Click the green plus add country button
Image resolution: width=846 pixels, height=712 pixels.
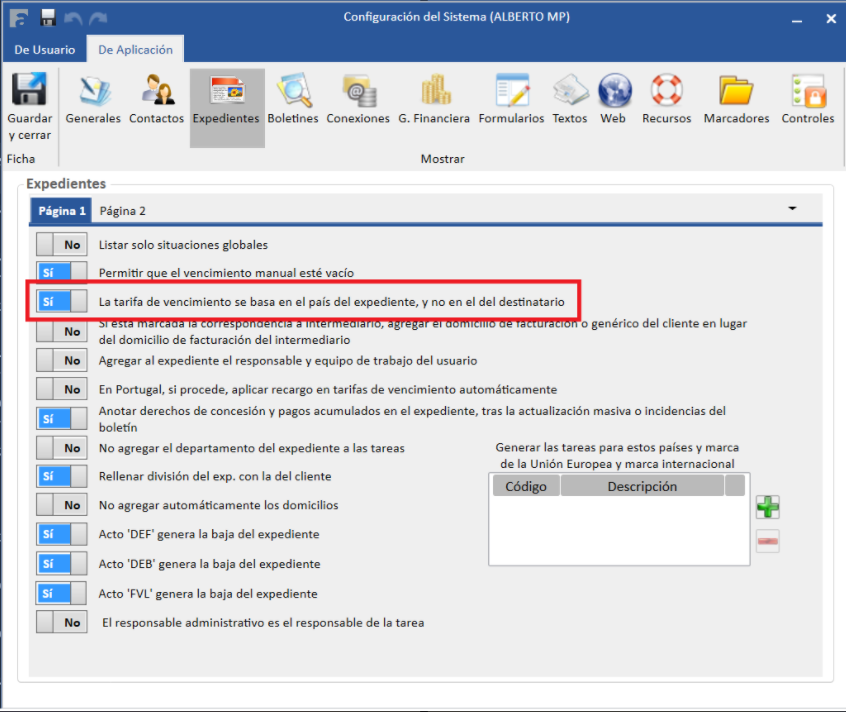767,507
